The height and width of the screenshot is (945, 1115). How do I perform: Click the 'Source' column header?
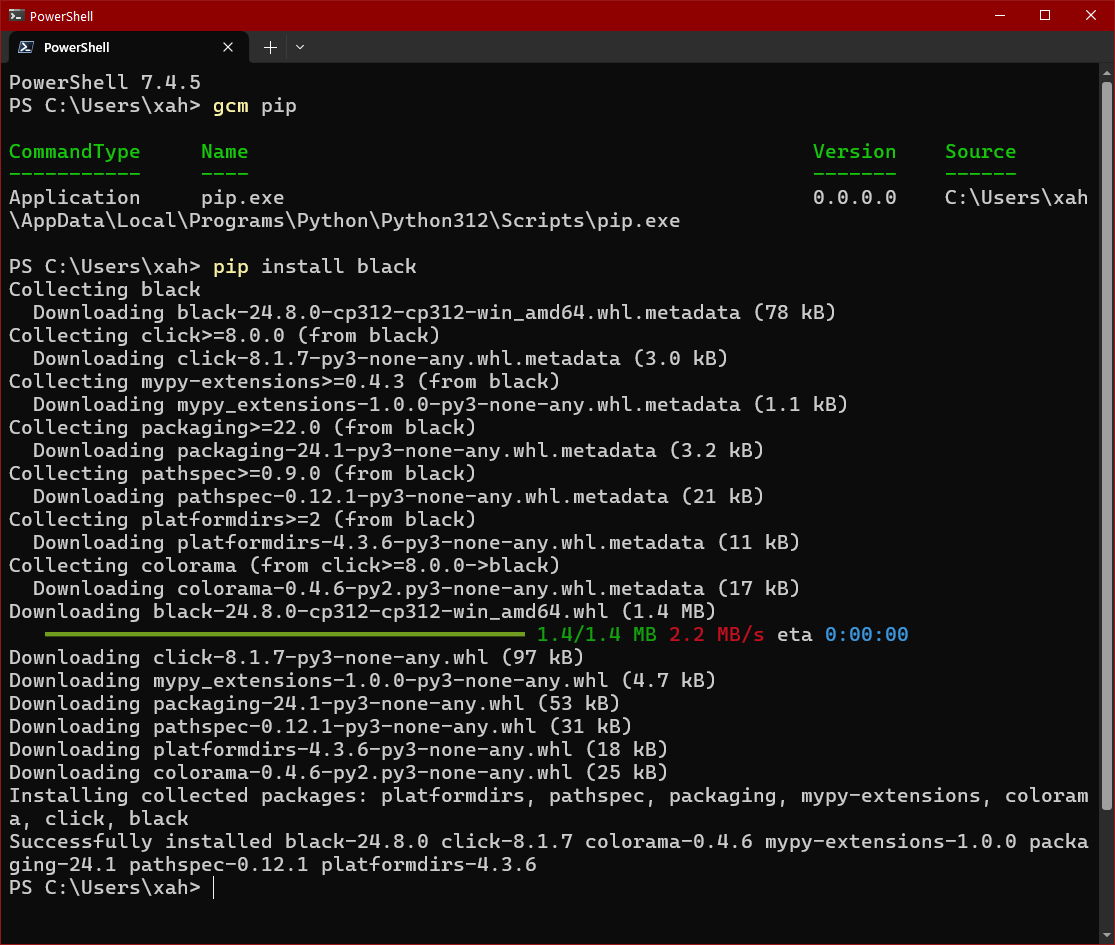pos(980,151)
